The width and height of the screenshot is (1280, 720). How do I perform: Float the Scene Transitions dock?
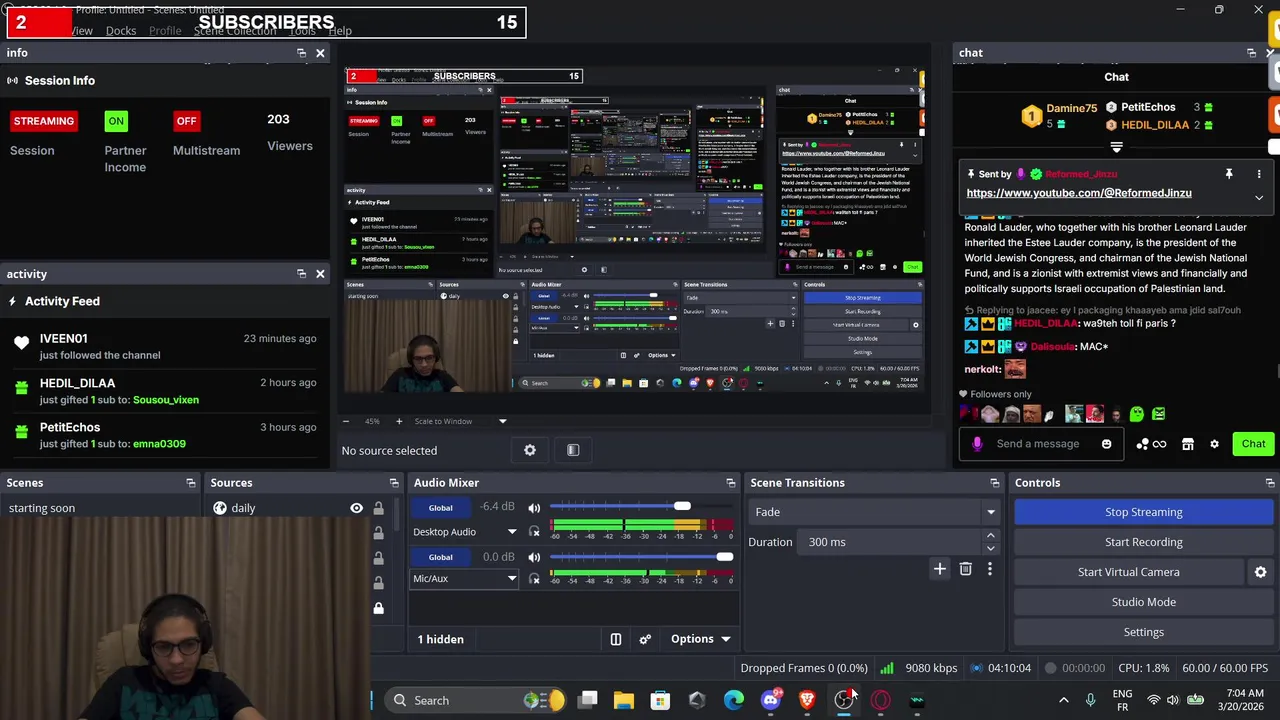pos(994,483)
